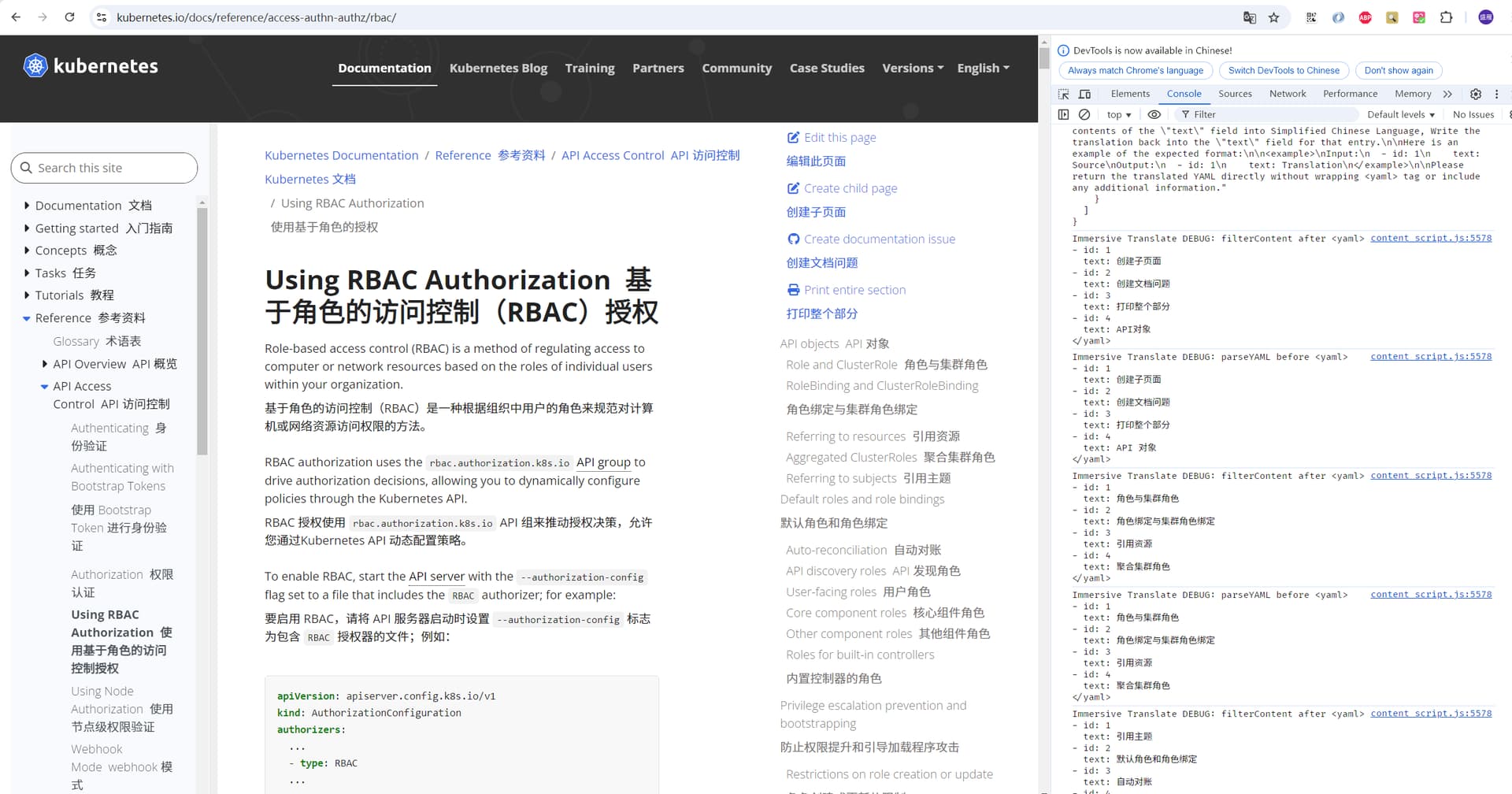The width and height of the screenshot is (1512, 794).
Task: Click the Reference breadcrumb link
Action: pos(490,155)
